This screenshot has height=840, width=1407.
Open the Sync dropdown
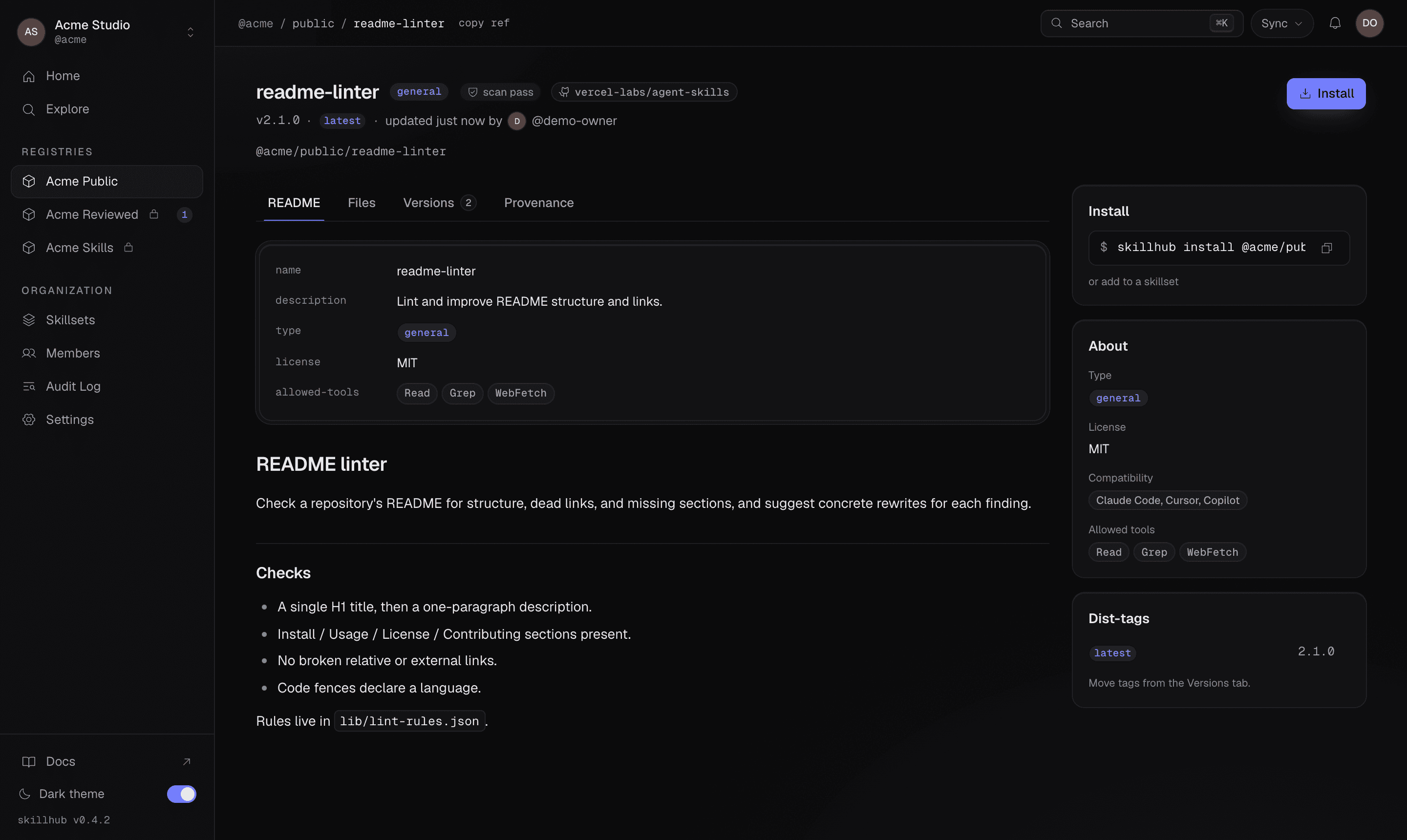(1281, 23)
